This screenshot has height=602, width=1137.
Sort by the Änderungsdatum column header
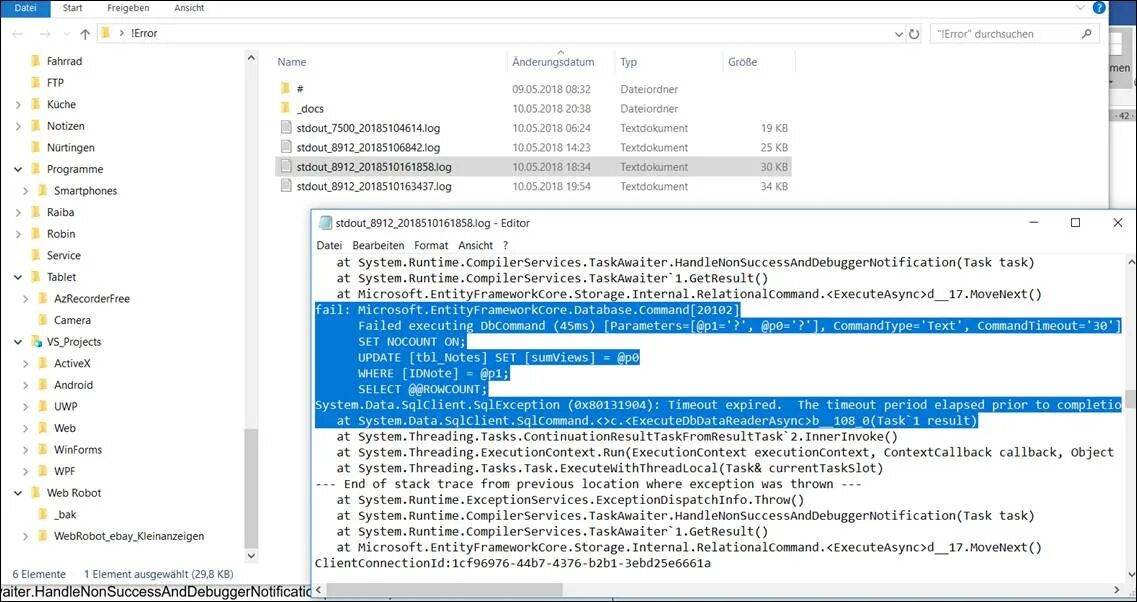coord(553,62)
